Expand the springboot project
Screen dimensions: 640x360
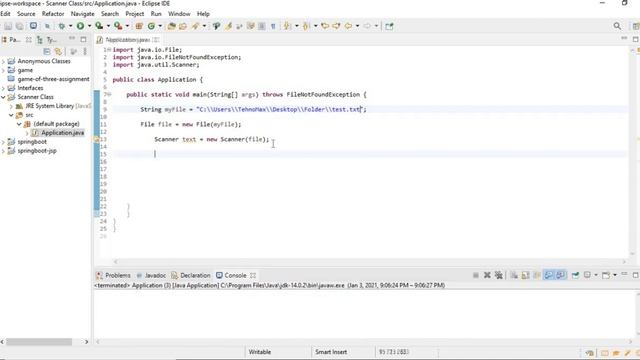pos(4,142)
